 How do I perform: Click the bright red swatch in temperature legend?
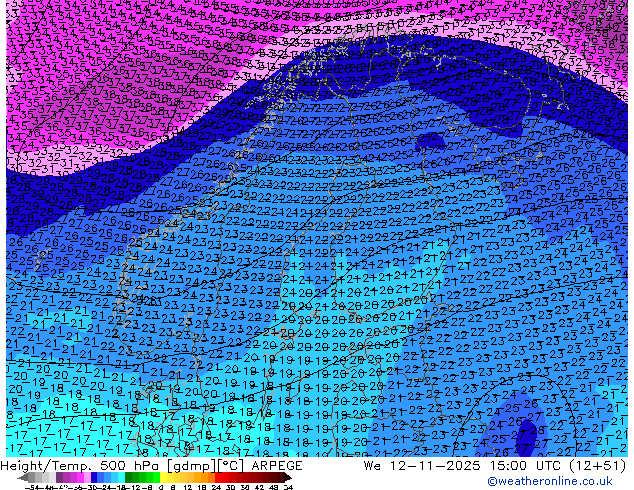(218, 477)
